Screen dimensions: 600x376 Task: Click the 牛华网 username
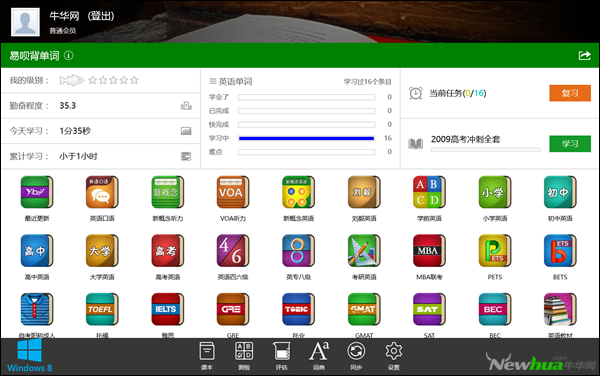(64, 16)
